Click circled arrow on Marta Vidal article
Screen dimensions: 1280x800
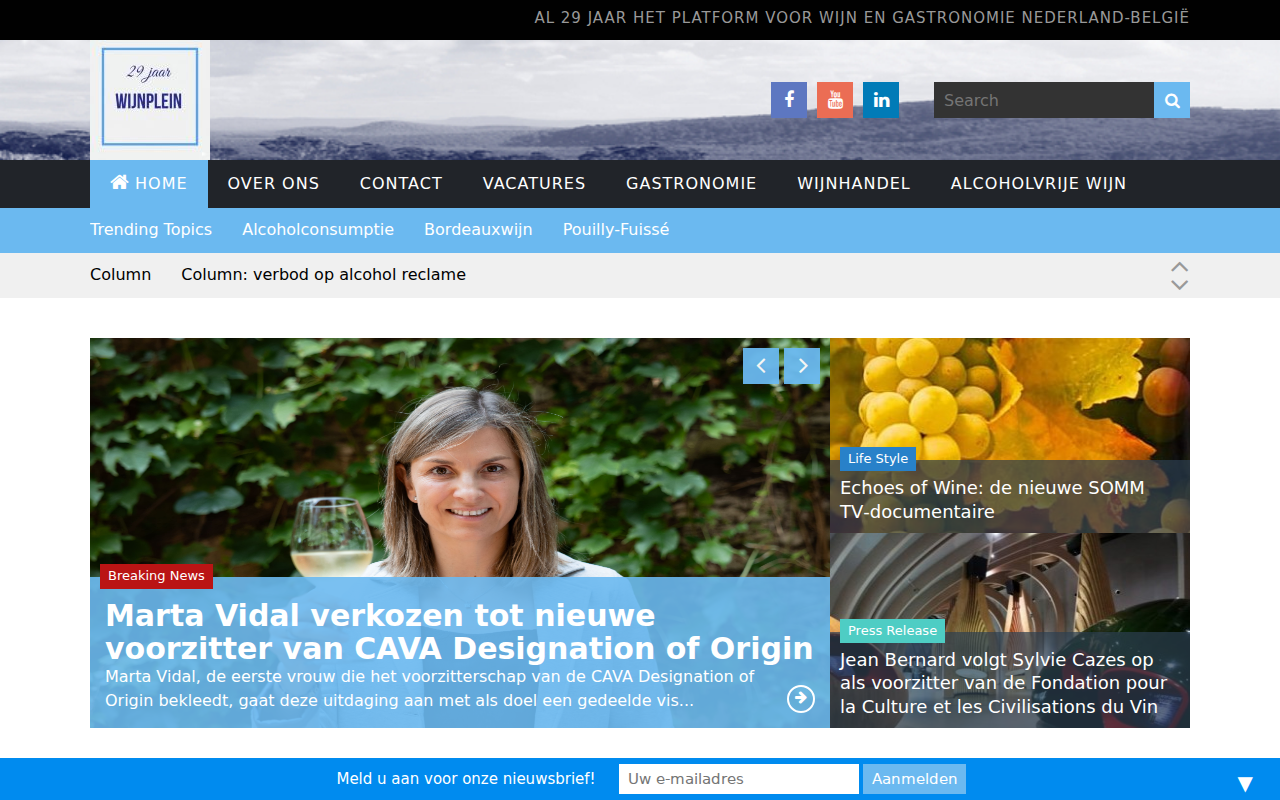(x=801, y=699)
